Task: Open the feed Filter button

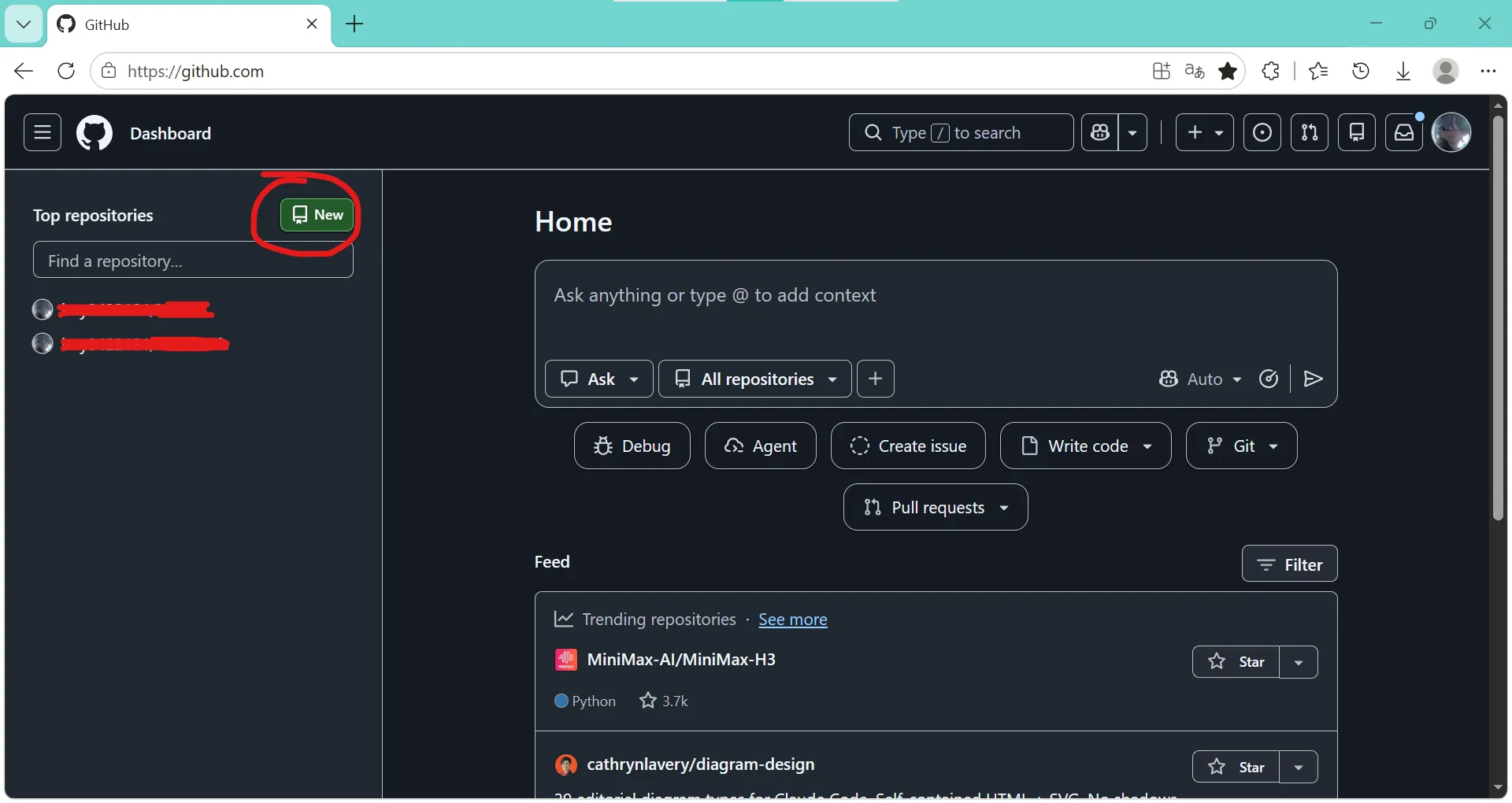Action: point(1289,564)
